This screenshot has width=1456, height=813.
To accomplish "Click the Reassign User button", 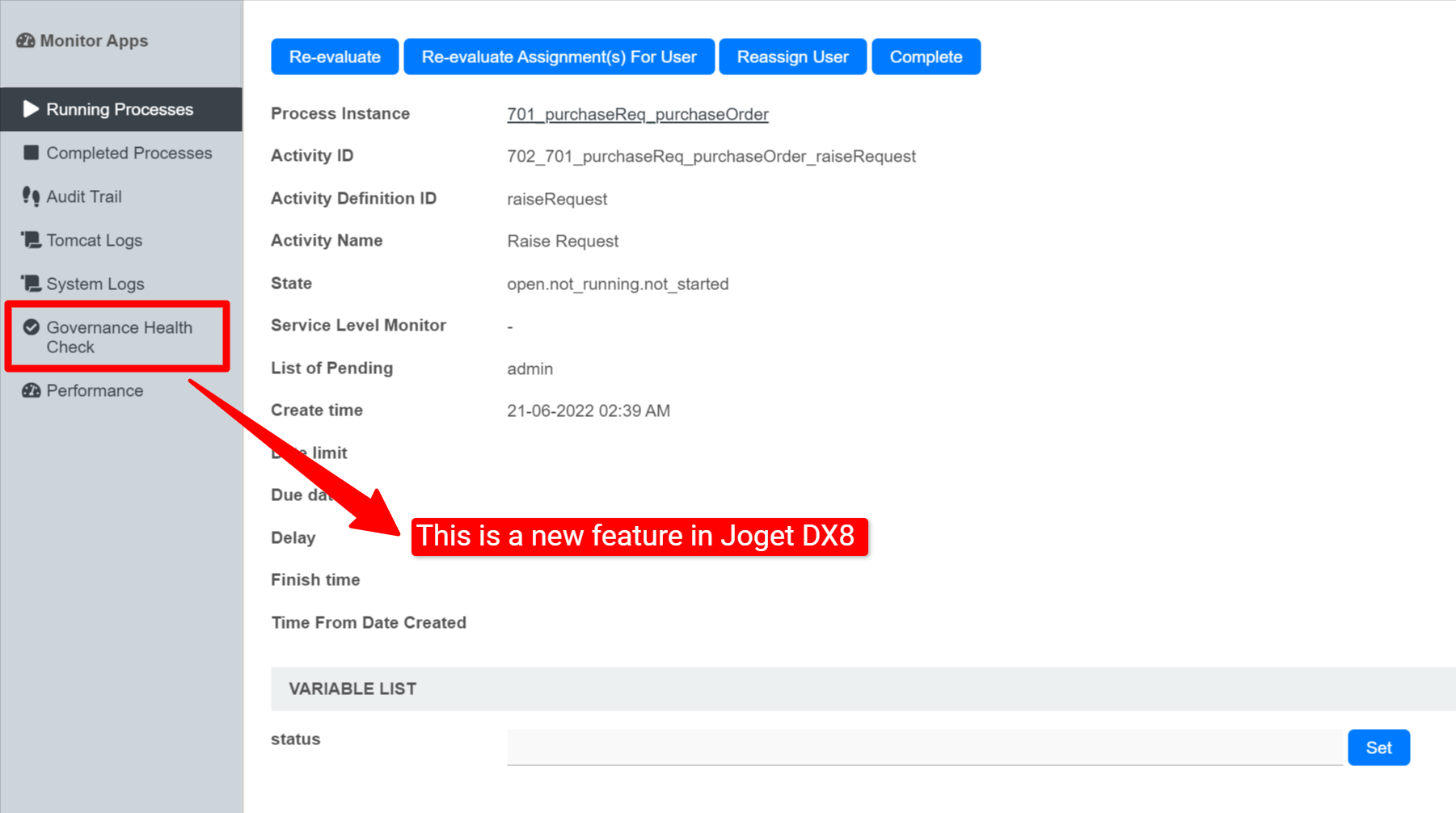I will [x=792, y=57].
